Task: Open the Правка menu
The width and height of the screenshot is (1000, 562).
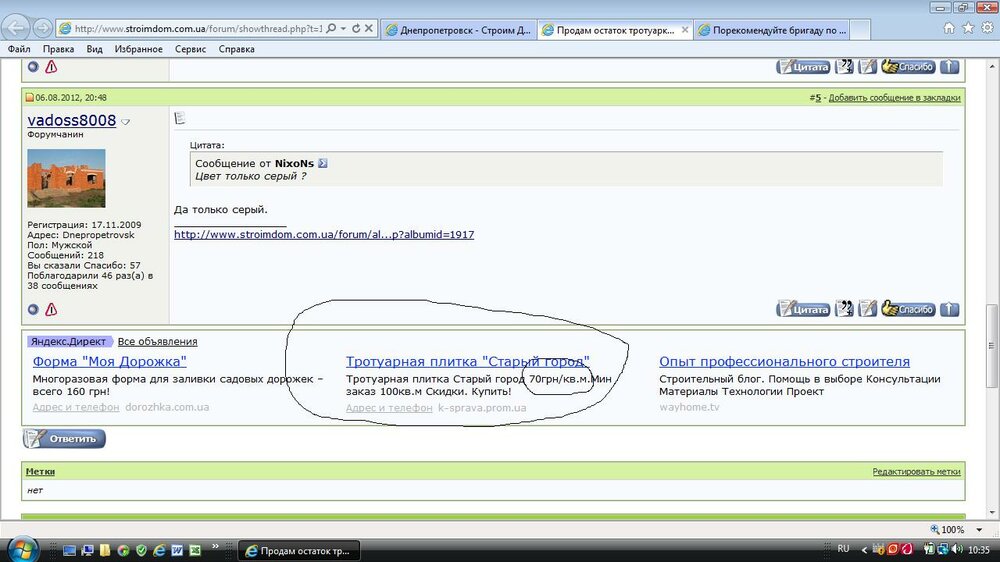Action: click(x=58, y=49)
